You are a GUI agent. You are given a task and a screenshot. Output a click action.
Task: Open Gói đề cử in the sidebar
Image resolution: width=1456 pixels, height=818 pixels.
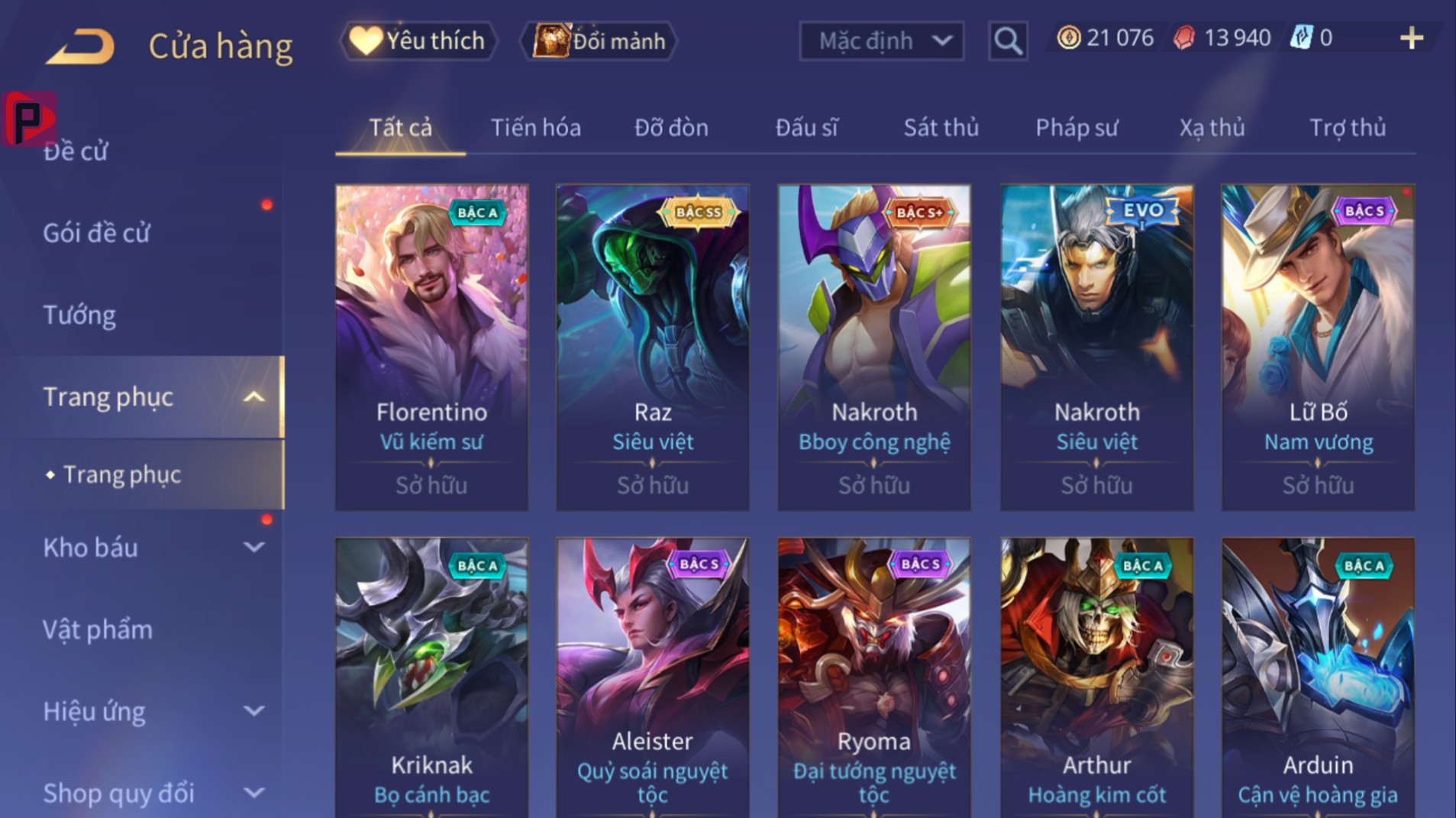click(96, 233)
